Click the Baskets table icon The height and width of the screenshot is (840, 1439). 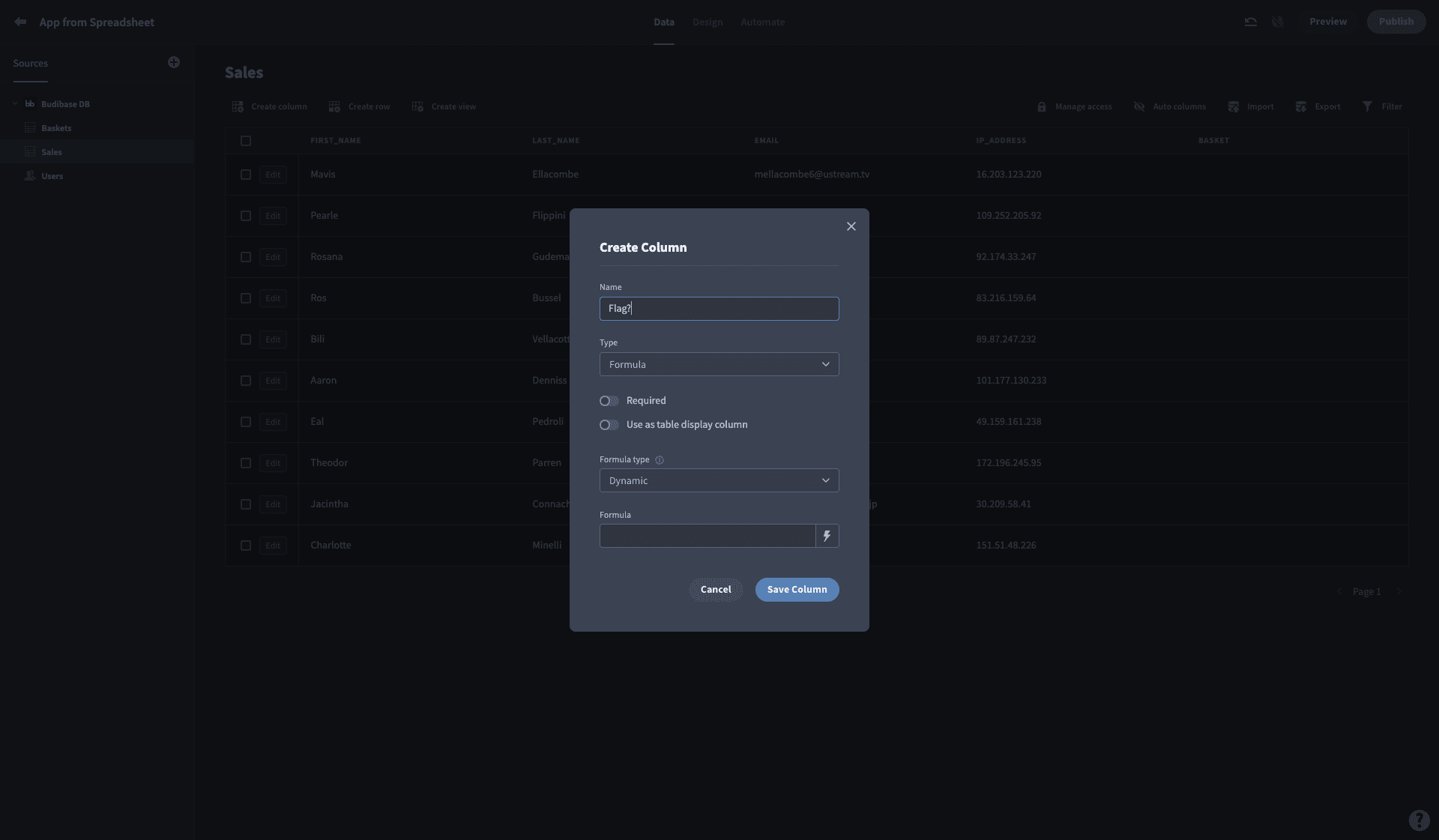click(30, 127)
